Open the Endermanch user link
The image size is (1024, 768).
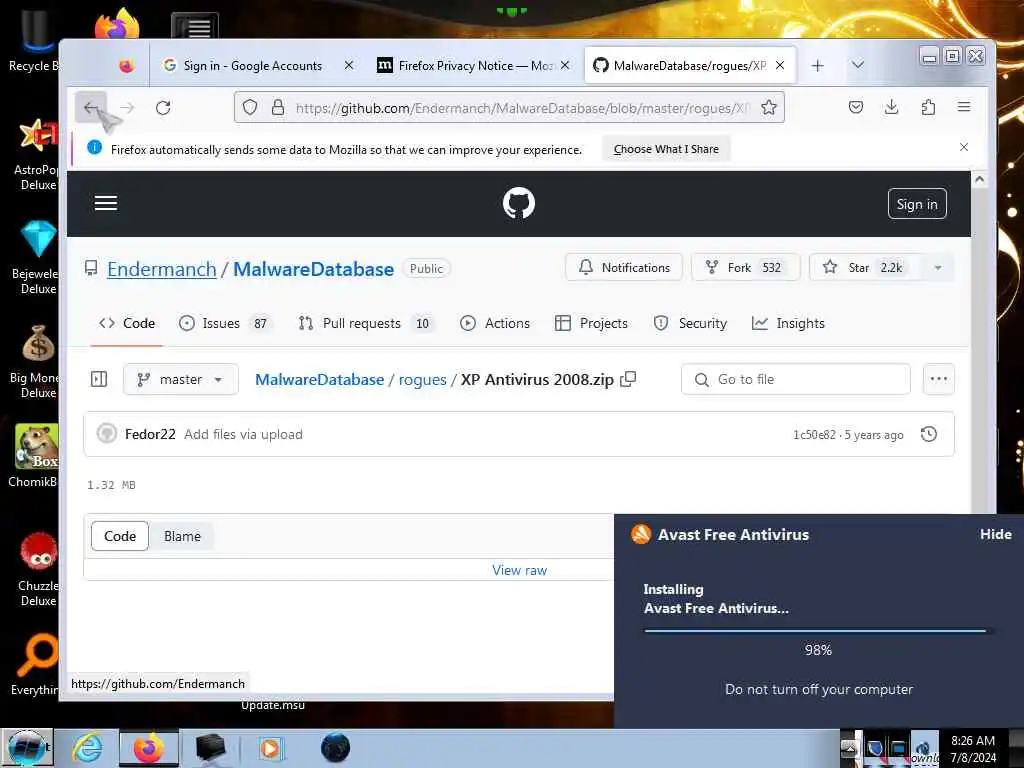pyautogui.click(x=161, y=269)
